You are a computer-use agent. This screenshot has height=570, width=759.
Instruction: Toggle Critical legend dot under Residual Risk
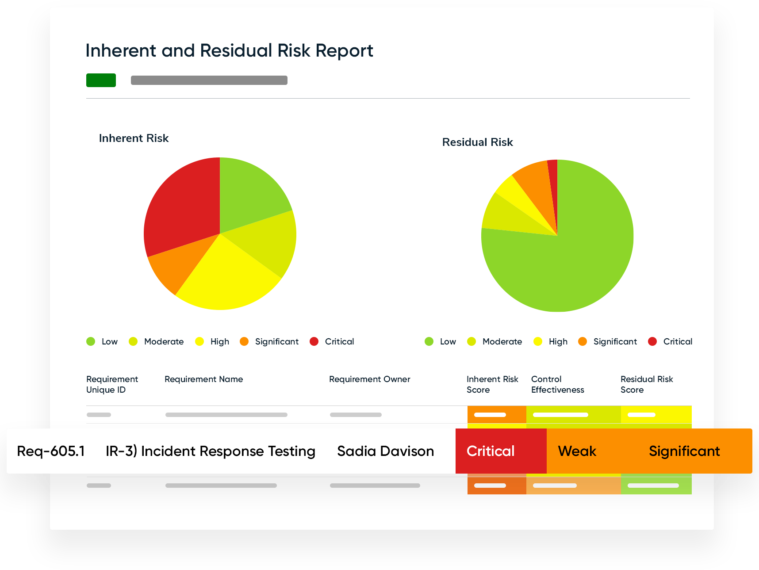(x=653, y=342)
